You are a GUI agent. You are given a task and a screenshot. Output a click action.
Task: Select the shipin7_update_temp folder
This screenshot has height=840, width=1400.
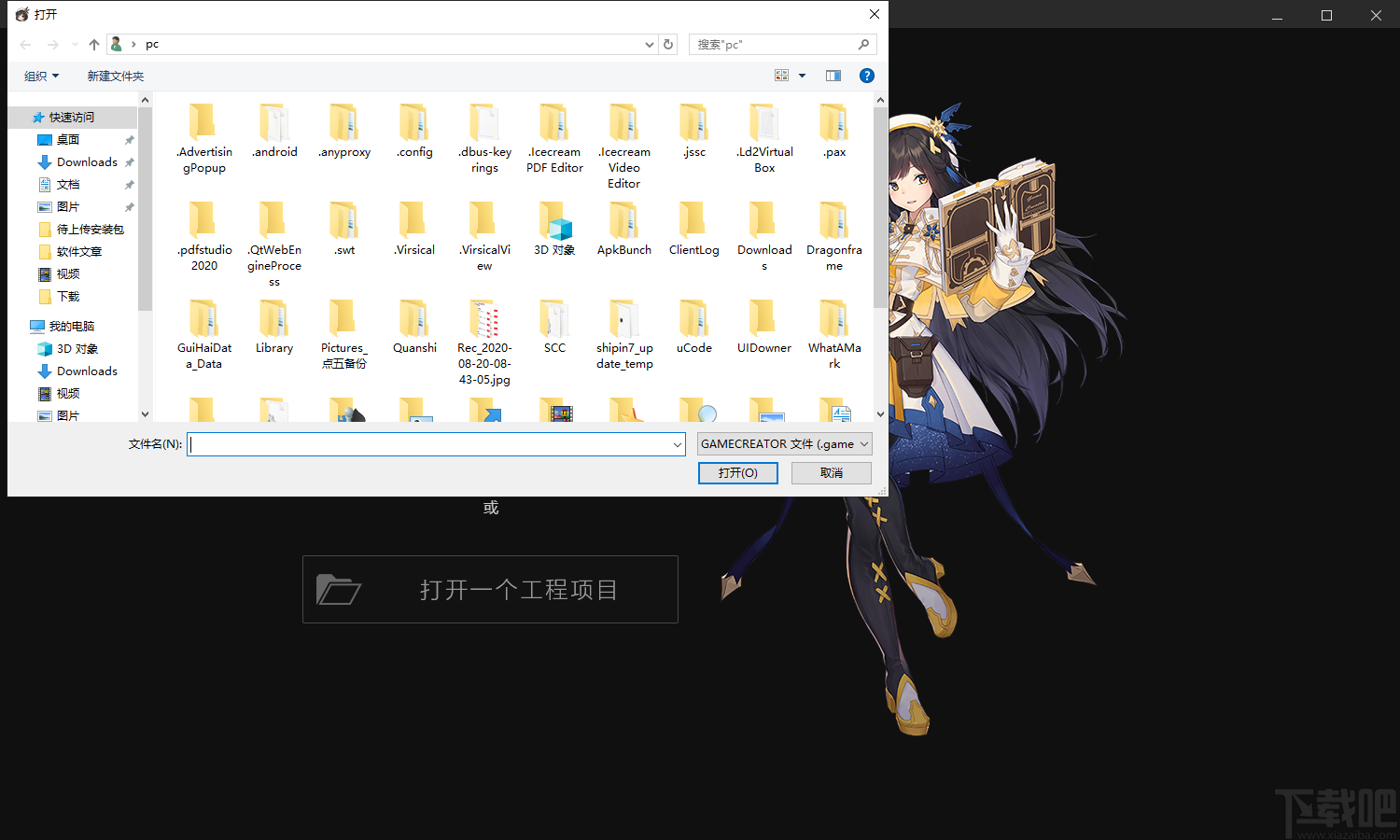point(624,334)
